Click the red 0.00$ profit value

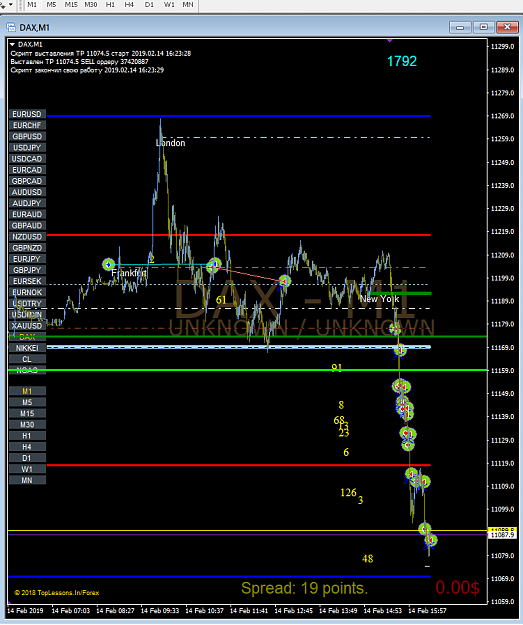click(457, 588)
